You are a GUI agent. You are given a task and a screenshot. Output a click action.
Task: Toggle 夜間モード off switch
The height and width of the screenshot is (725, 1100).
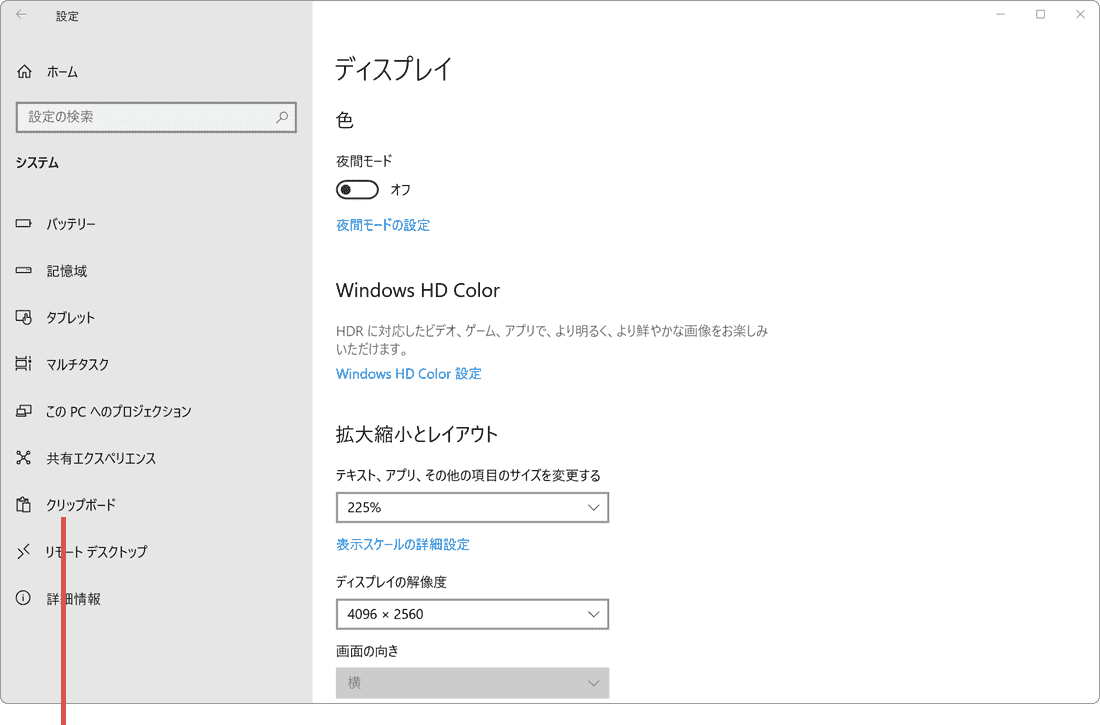pos(357,189)
